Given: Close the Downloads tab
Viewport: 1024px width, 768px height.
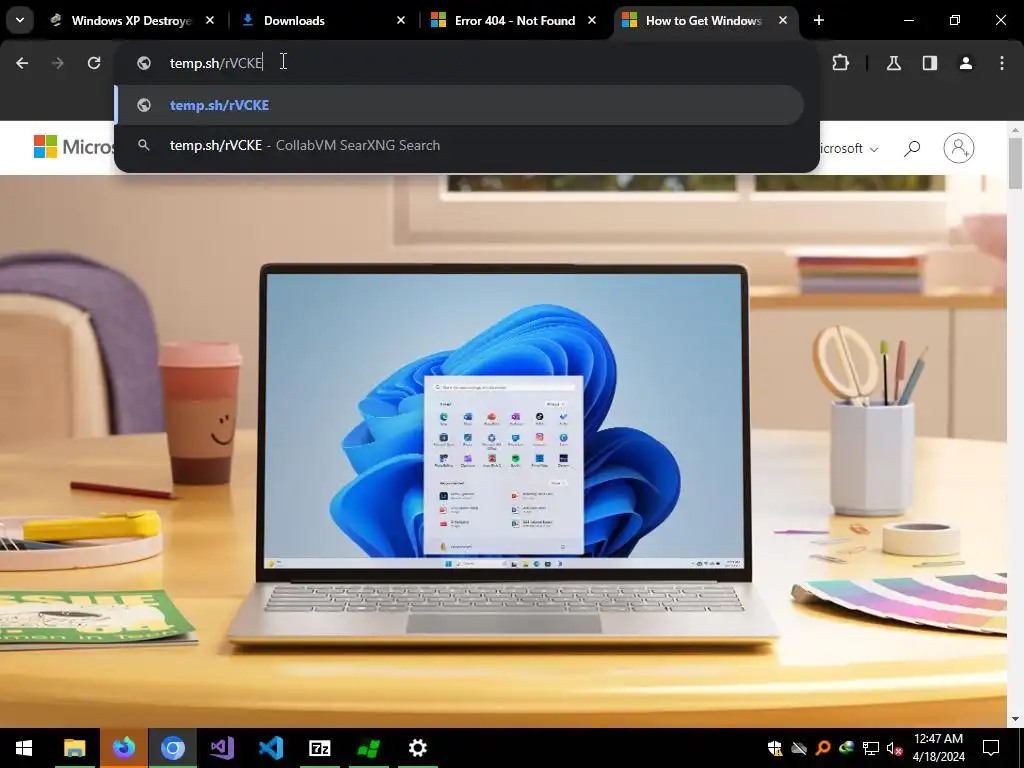Looking at the screenshot, I should point(401,20).
